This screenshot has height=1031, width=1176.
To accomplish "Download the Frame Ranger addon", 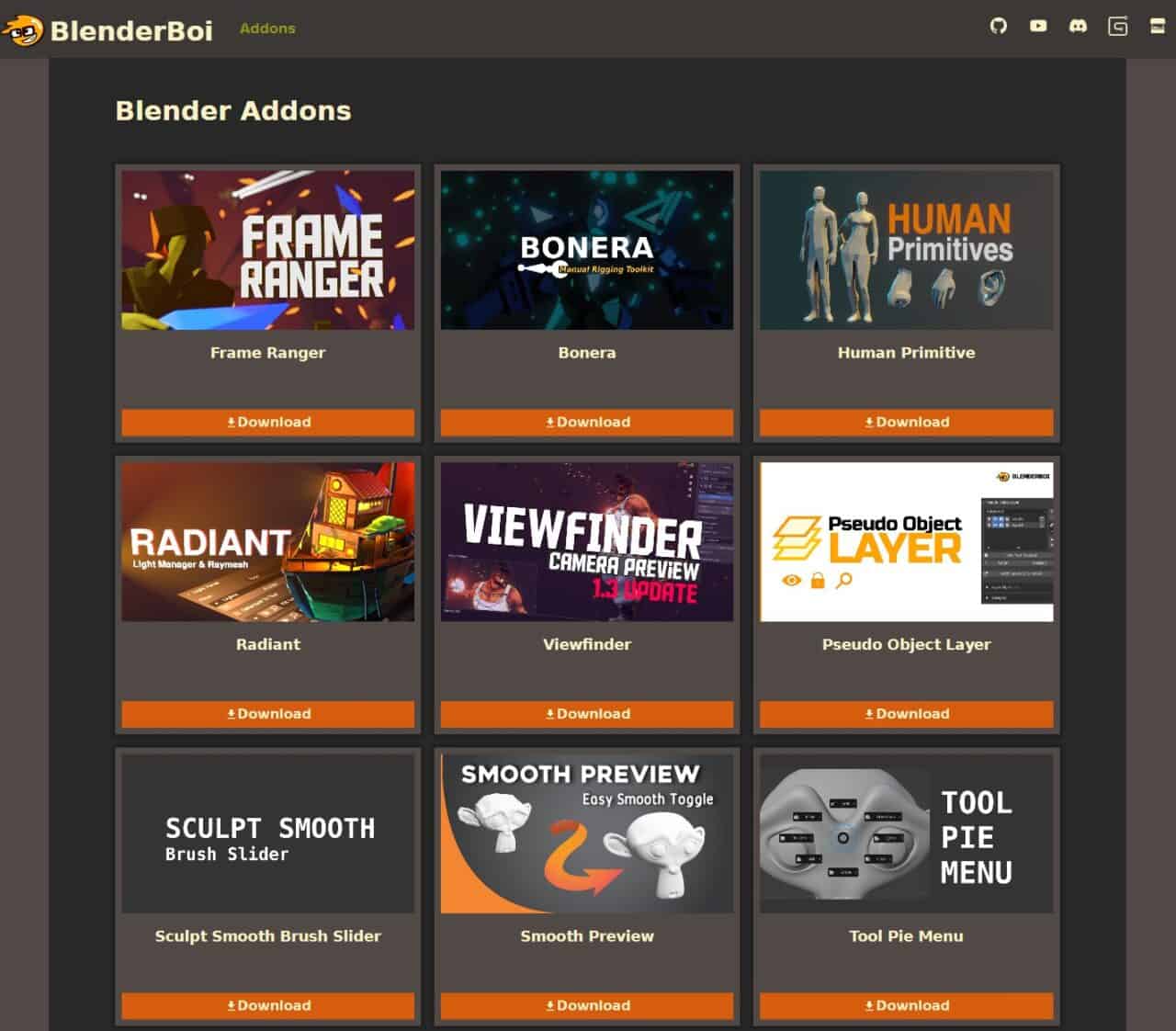I will pos(268,423).
